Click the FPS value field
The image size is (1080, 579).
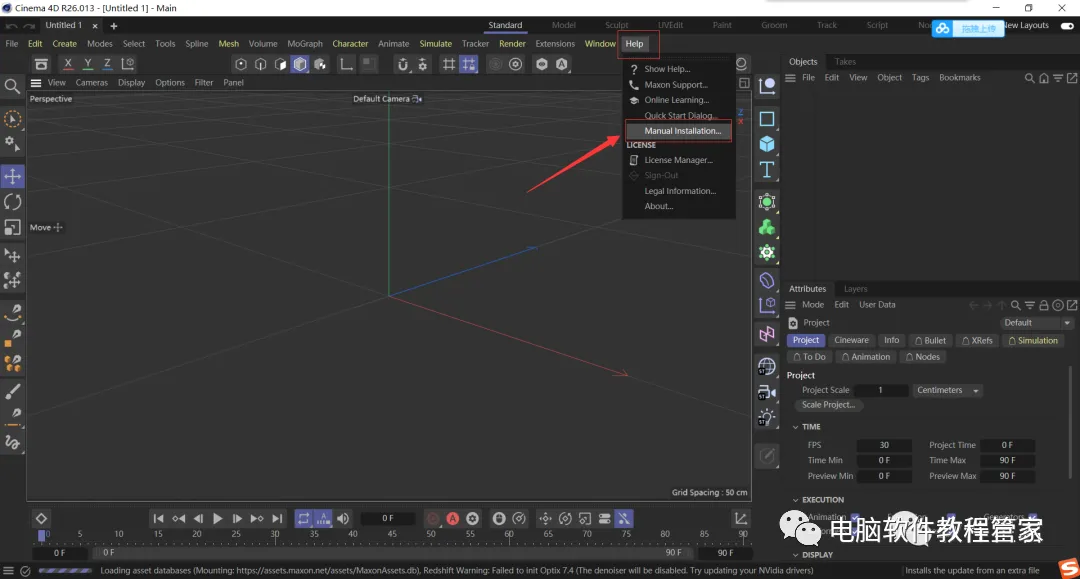(x=884, y=445)
